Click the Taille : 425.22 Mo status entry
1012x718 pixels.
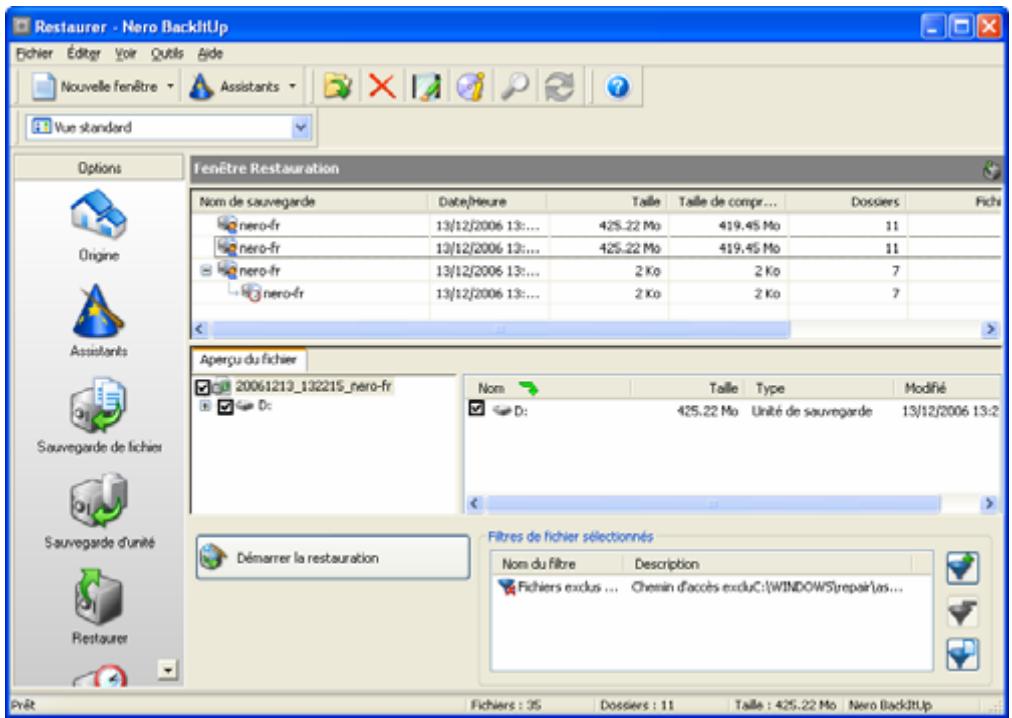pos(785,705)
